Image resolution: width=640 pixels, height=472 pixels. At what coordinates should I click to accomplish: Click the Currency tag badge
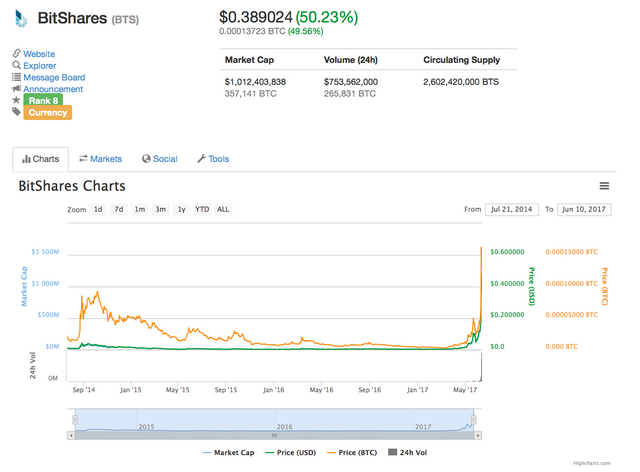48,112
